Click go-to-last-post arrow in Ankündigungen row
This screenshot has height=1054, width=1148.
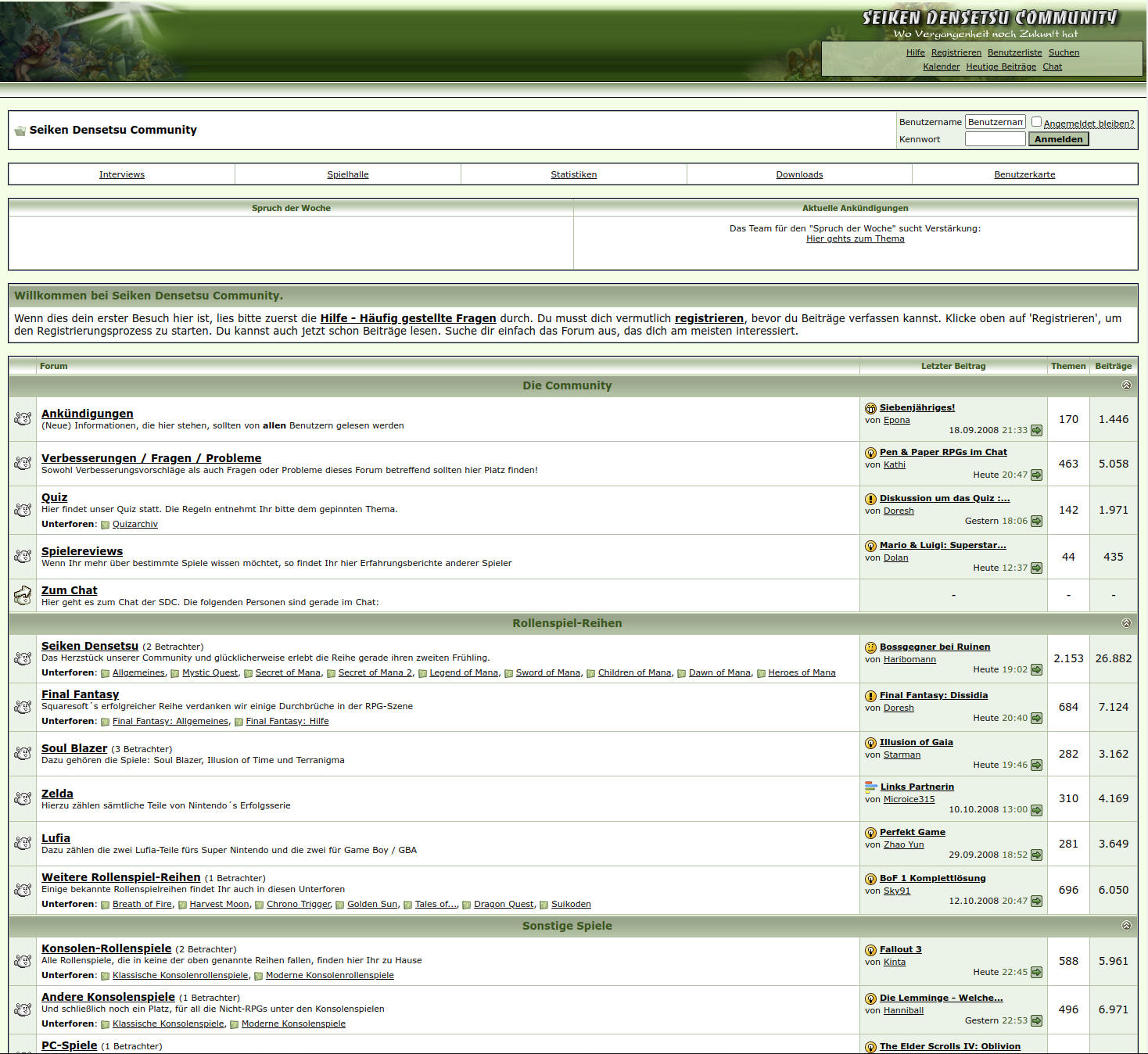click(1036, 431)
